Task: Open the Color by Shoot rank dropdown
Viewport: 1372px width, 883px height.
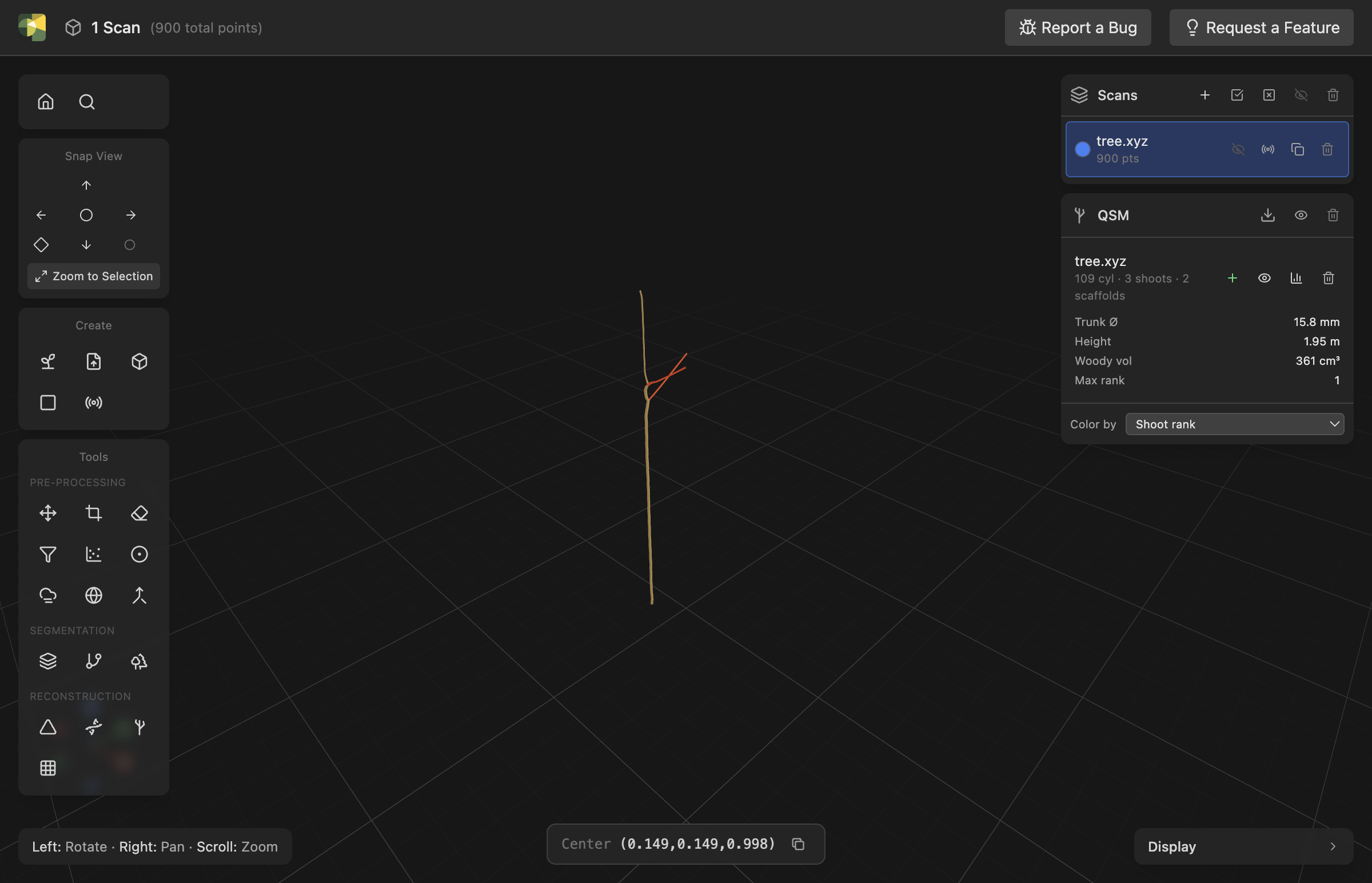Action: coord(1235,424)
